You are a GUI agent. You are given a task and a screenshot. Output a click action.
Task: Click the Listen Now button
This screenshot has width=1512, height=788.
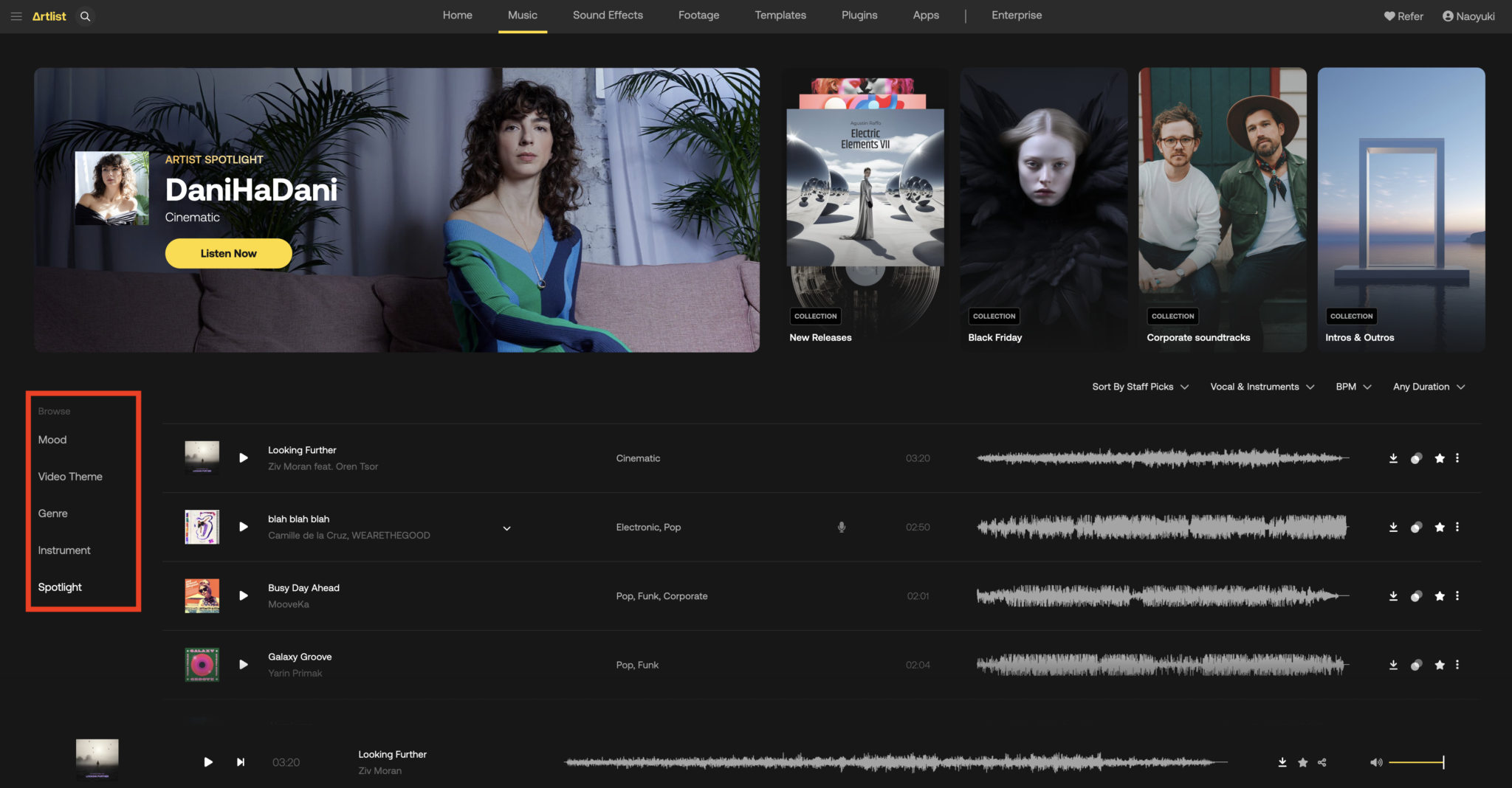tap(229, 253)
